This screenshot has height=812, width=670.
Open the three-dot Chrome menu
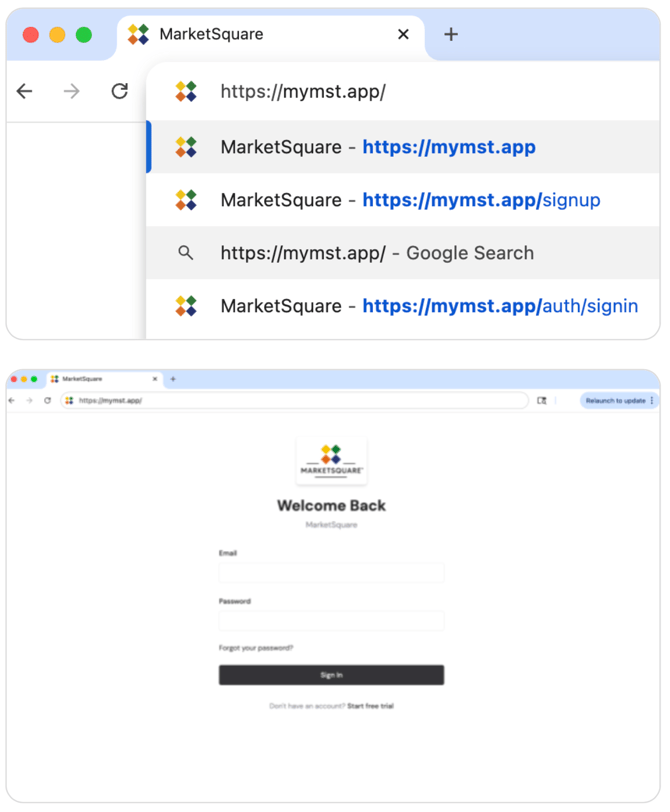(652, 400)
